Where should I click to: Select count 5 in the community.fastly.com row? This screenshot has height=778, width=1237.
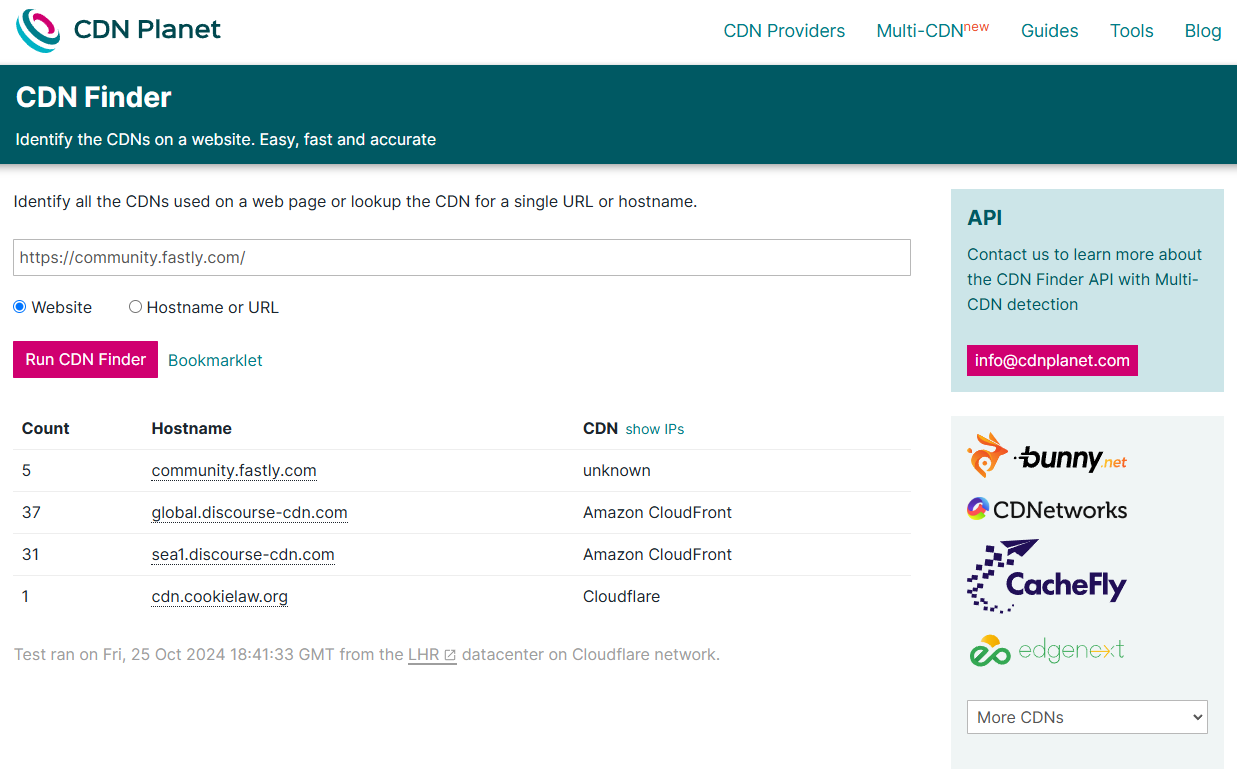pyautogui.click(x=27, y=470)
